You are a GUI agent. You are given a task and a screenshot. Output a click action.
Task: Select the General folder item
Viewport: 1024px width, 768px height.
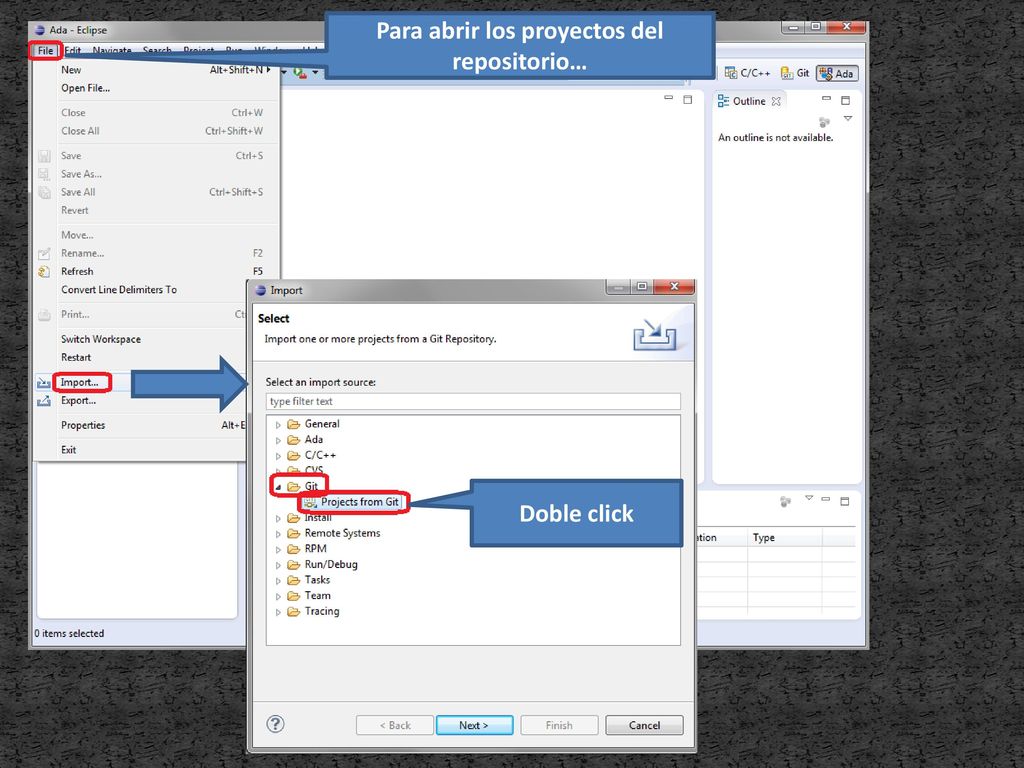[313, 424]
